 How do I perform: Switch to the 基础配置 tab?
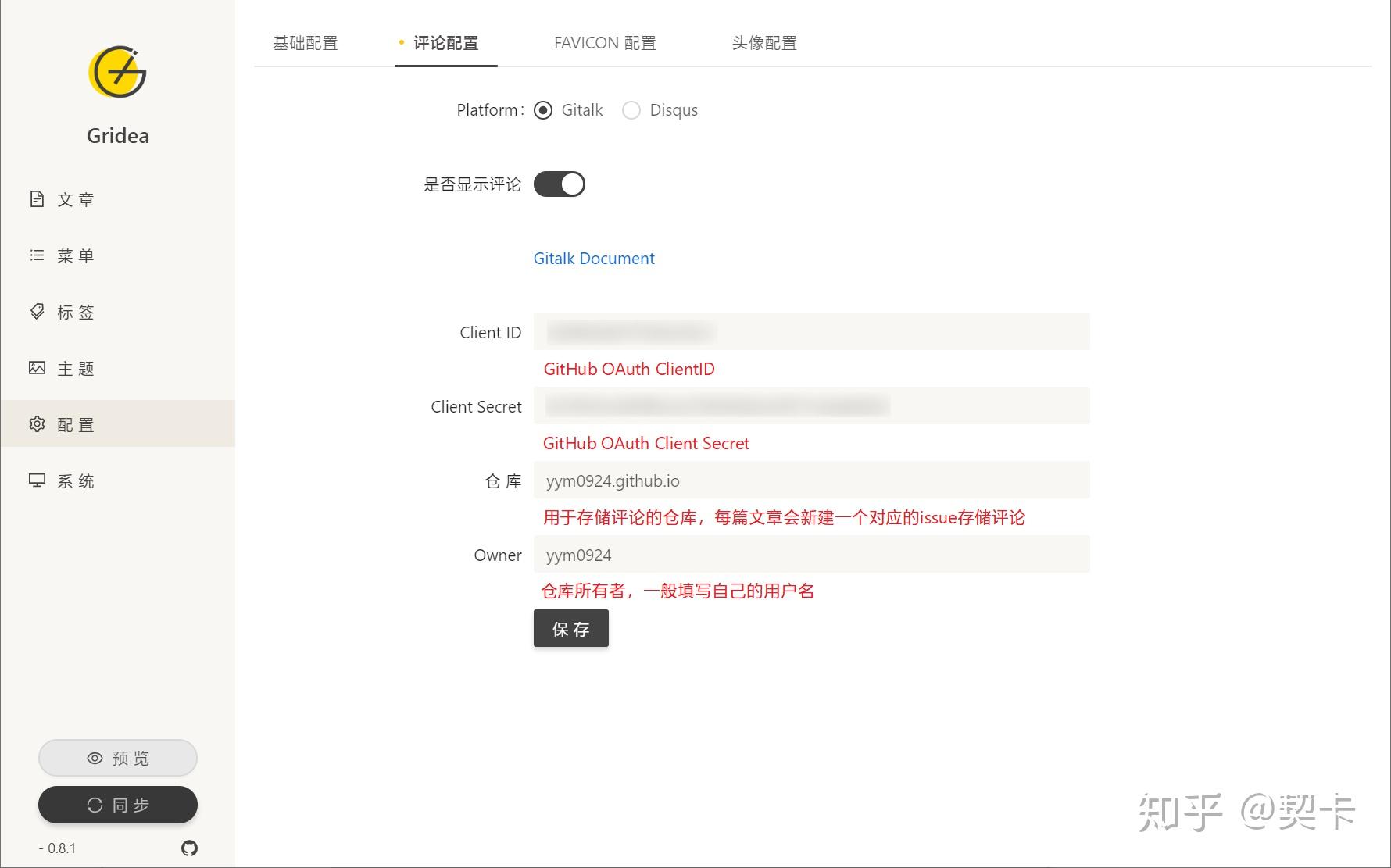(306, 43)
